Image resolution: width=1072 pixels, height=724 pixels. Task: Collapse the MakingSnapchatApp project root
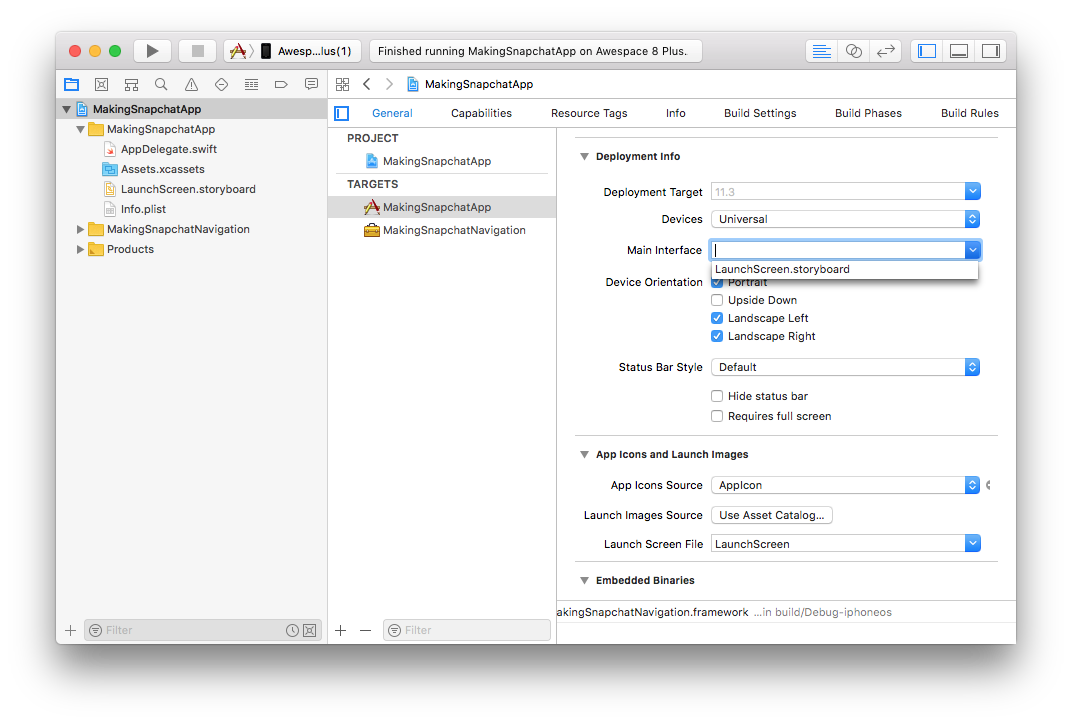[66, 109]
